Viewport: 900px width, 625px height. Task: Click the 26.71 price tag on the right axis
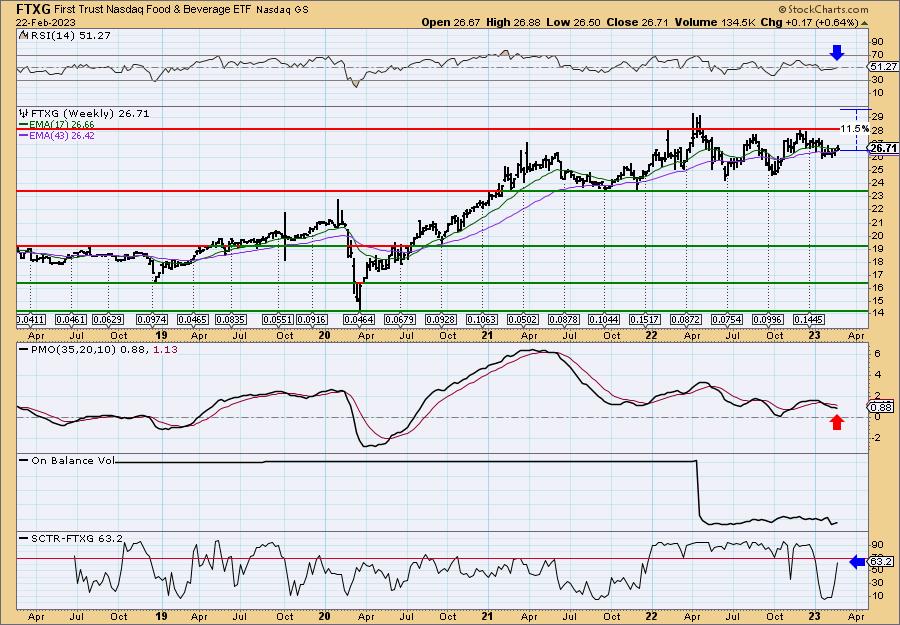tap(883, 148)
